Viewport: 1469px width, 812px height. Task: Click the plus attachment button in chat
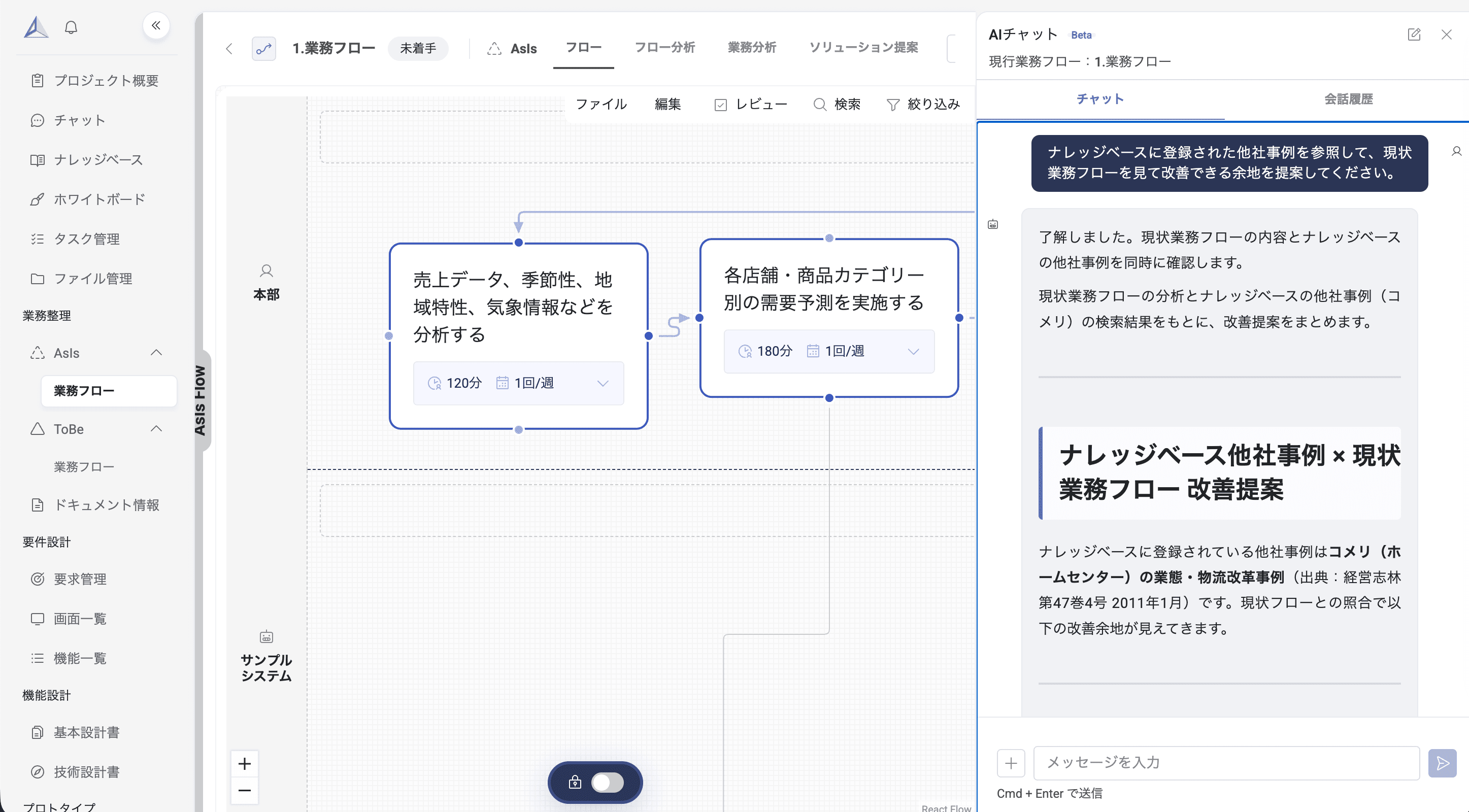click(1011, 763)
